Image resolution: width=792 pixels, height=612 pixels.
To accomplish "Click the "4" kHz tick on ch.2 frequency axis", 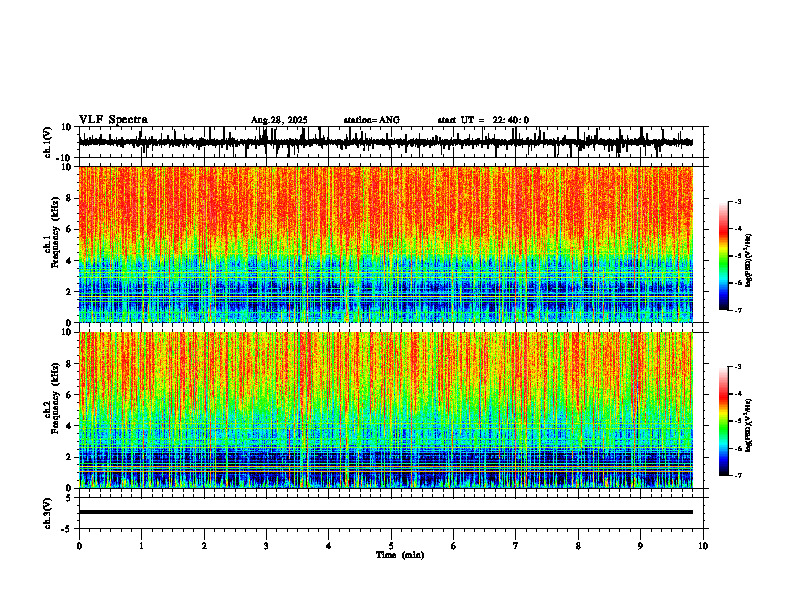I will pyautogui.click(x=70, y=426).
